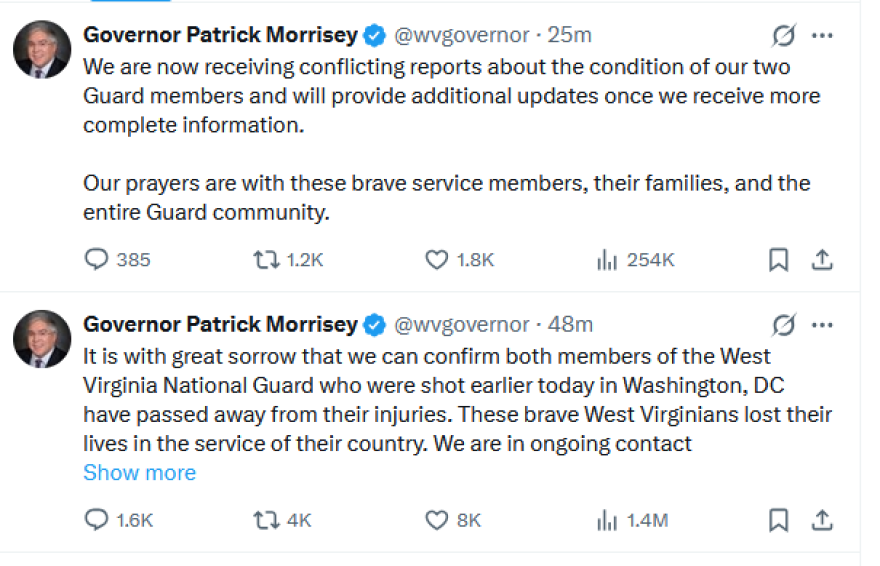This screenshot has height=566, width=880.
Task: Like the tweet with 8K likes
Action: pyautogui.click(x=437, y=520)
